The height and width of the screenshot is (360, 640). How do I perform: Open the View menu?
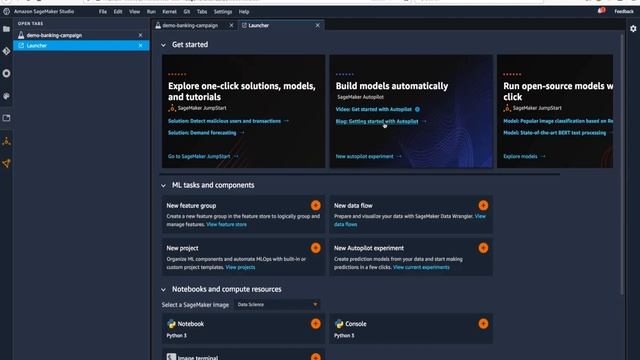pos(134,12)
